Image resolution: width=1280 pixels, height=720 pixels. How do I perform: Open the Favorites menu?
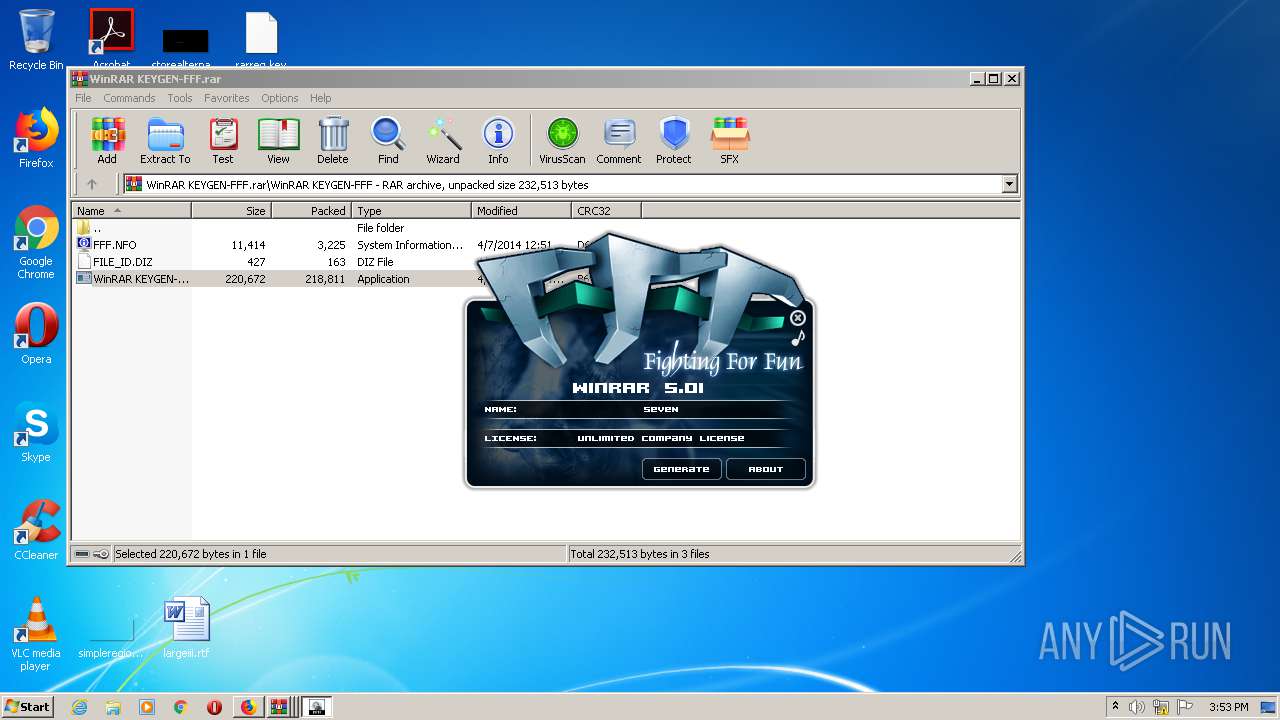(227, 98)
